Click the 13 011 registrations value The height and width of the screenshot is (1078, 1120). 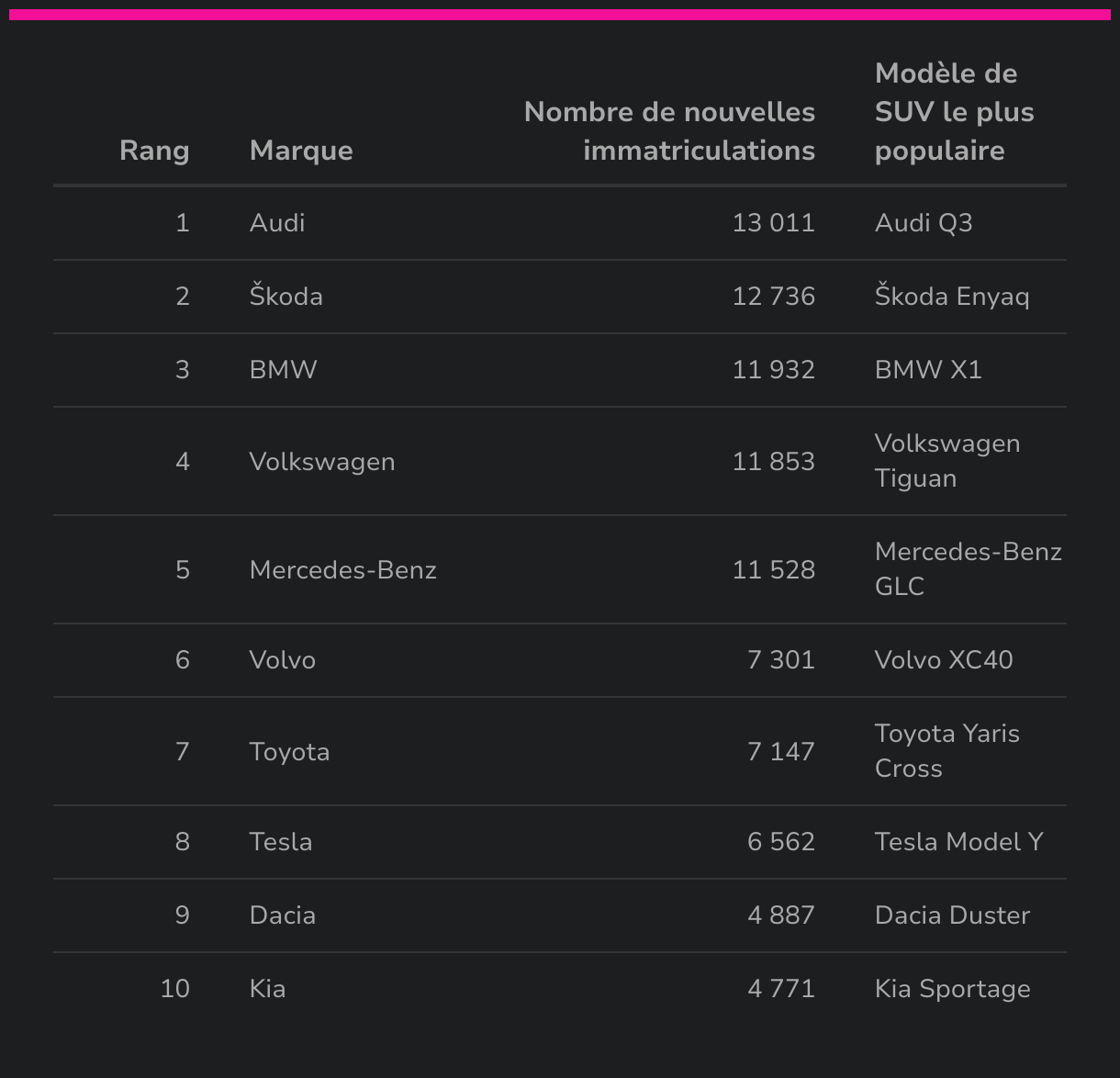click(x=773, y=223)
